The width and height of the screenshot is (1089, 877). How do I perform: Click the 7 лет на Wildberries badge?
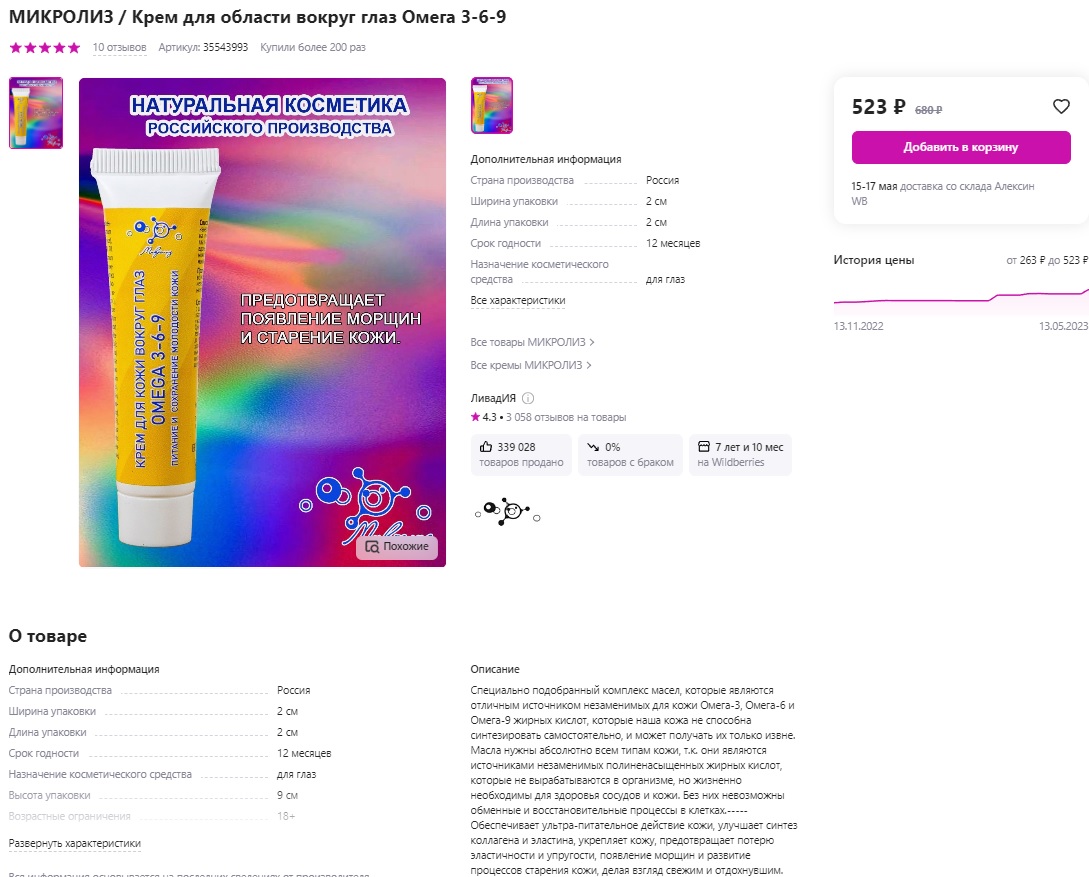740,455
